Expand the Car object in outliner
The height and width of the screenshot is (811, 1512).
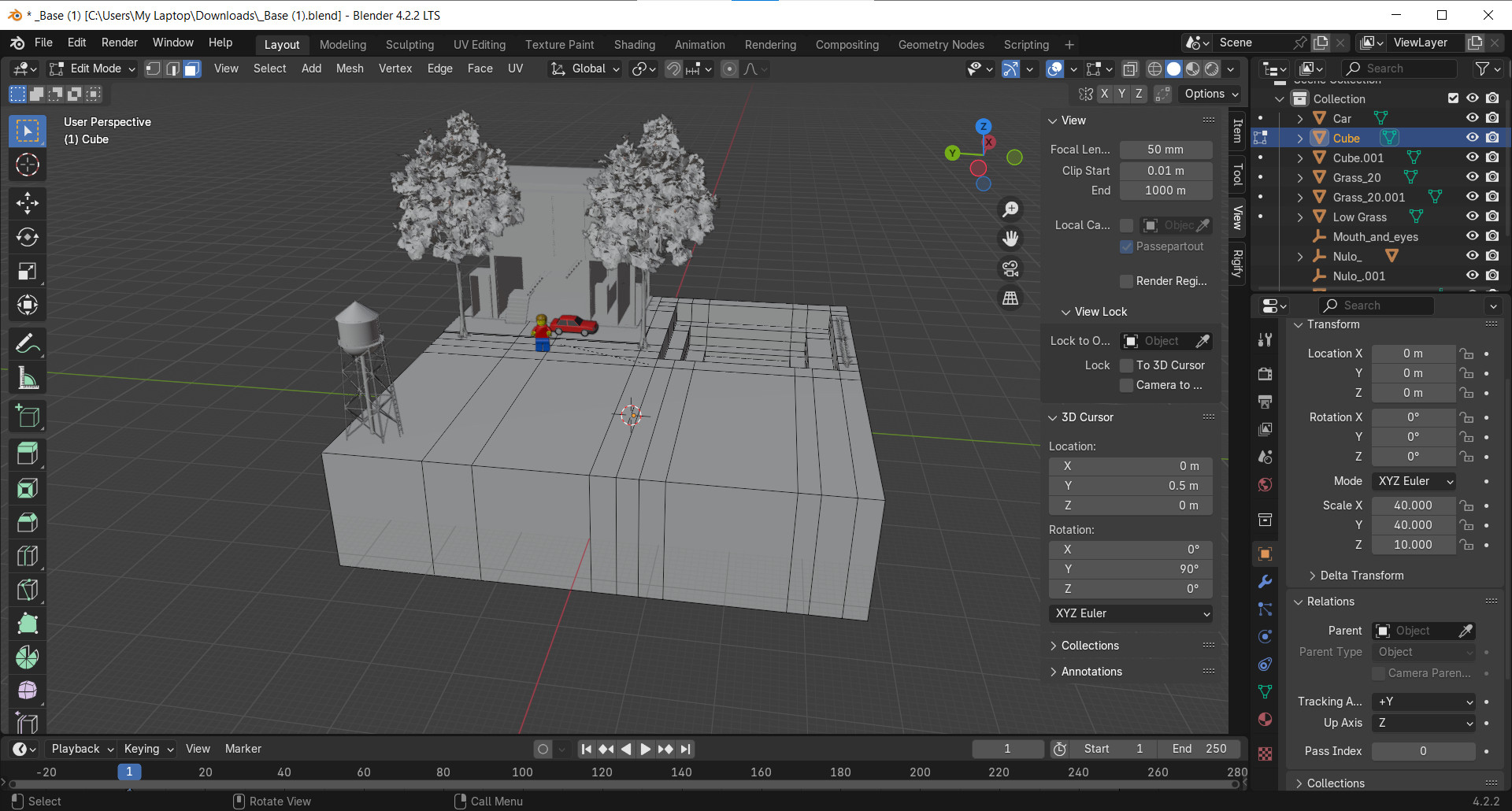(1300, 118)
